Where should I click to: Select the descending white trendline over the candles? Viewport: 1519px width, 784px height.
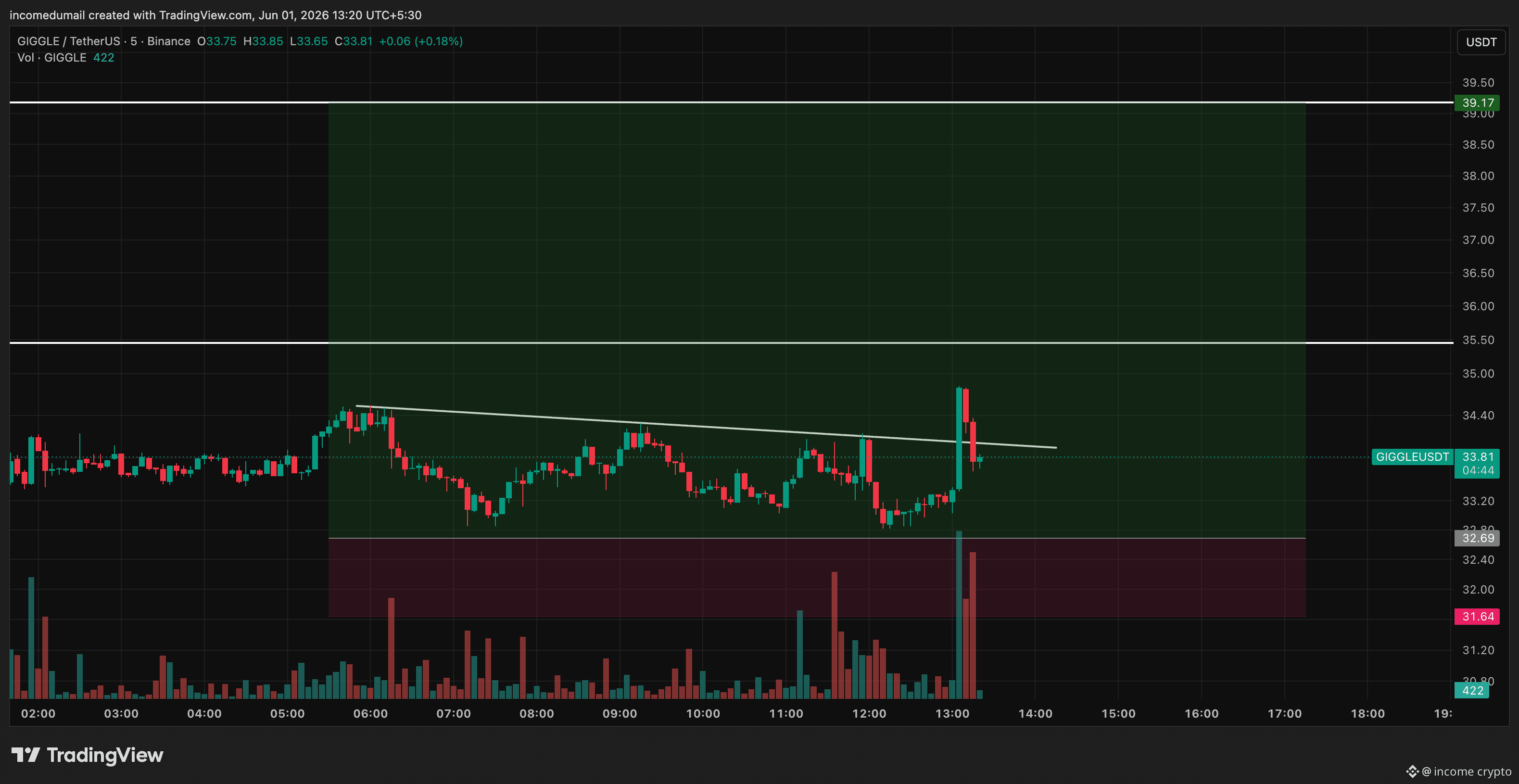coord(707,427)
